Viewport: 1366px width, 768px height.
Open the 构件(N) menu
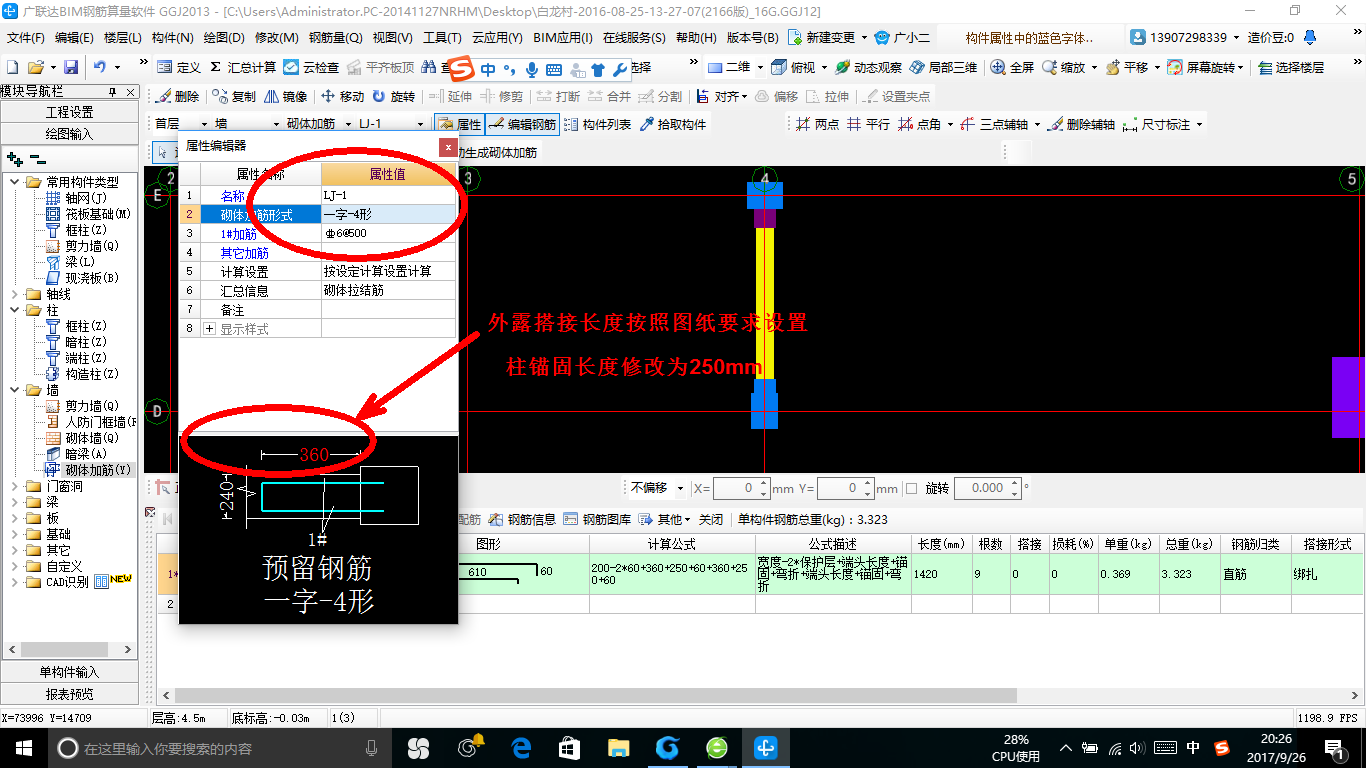[x=172, y=38]
